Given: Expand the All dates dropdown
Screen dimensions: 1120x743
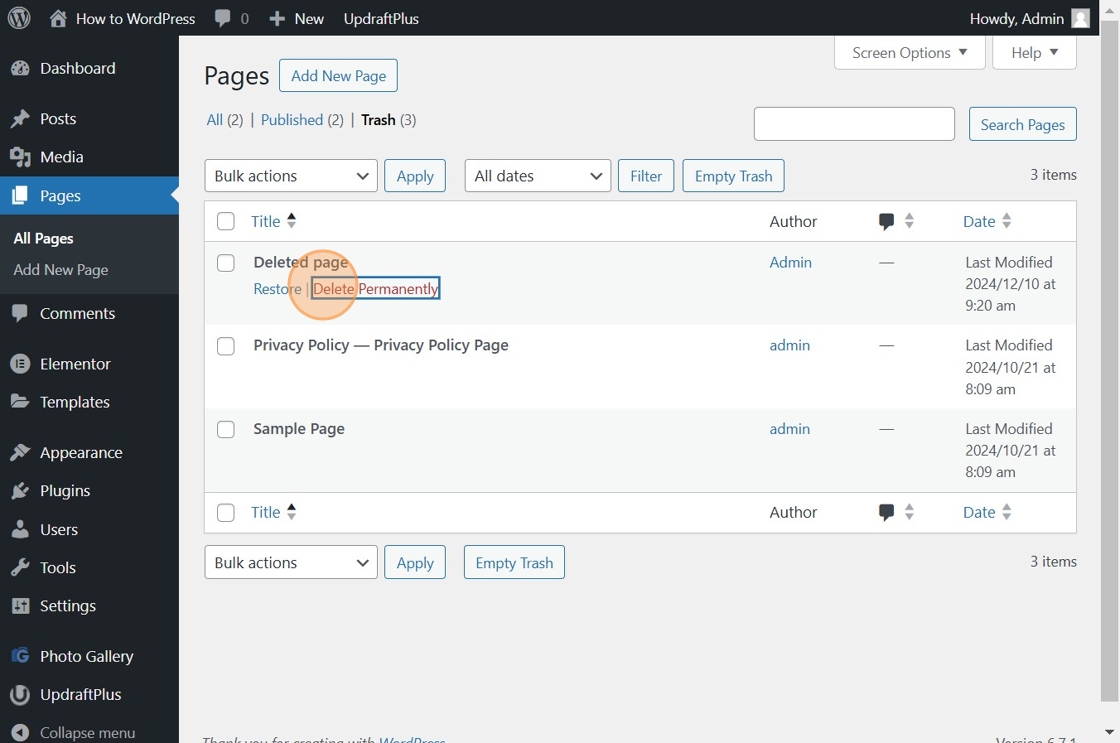Looking at the screenshot, I should pos(538,176).
